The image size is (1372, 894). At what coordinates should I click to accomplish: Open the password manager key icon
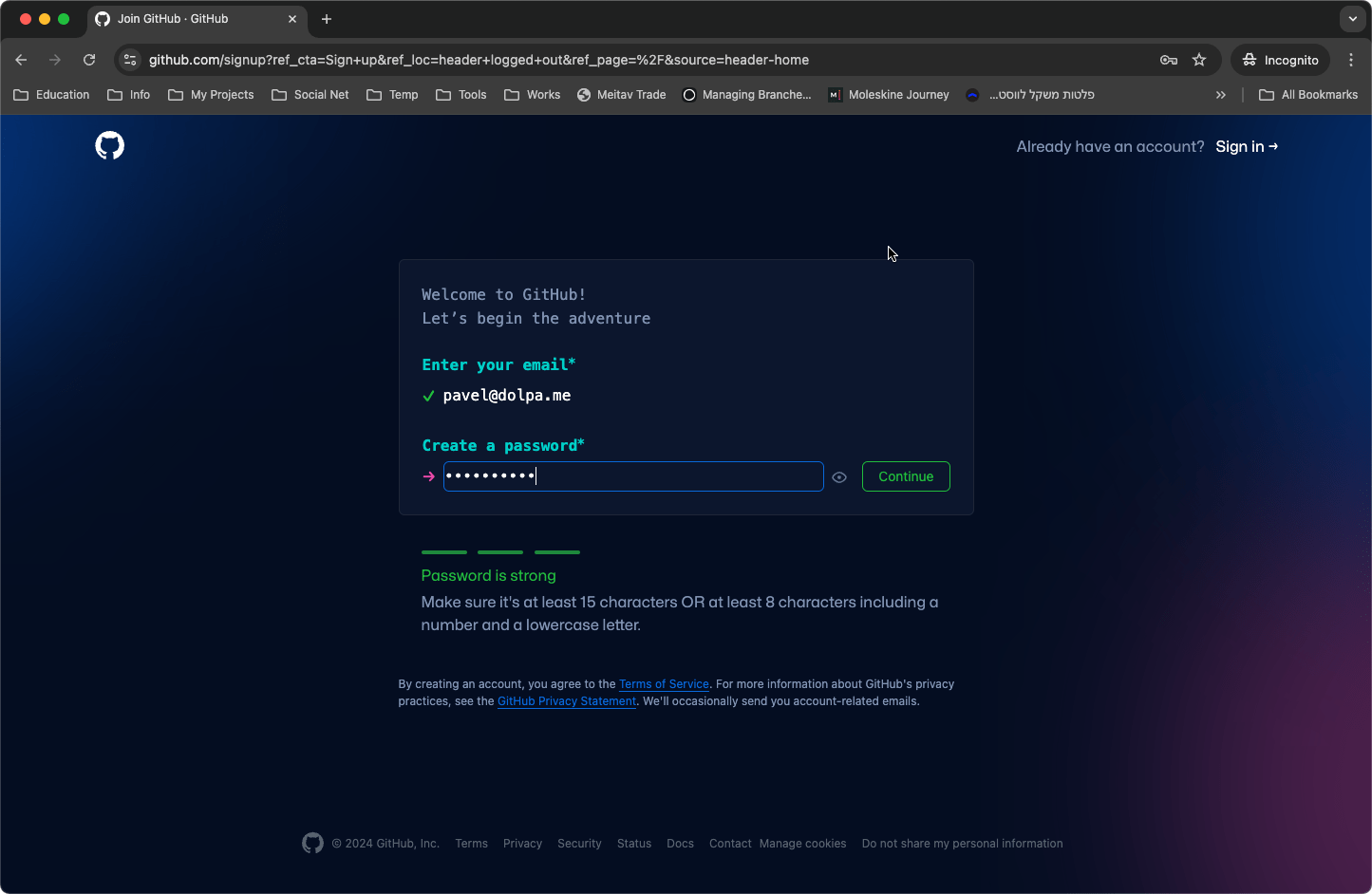(1169, 60)
